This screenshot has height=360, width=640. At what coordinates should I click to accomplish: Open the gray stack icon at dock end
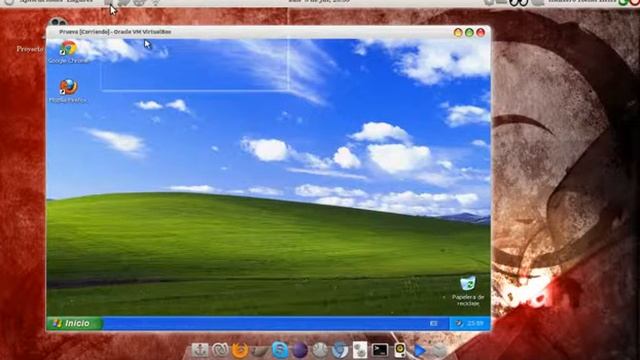point(439,350)
